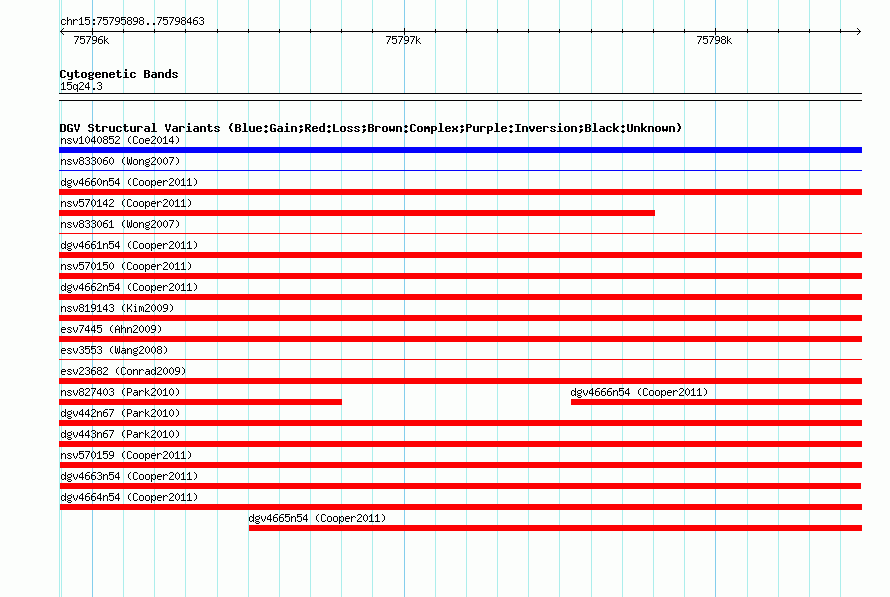Image resolution: width=890 pixels, height=597 pixels.
Task: Select the dgv4662n54 (Cooper2011) label
Action: pos(129,287)
